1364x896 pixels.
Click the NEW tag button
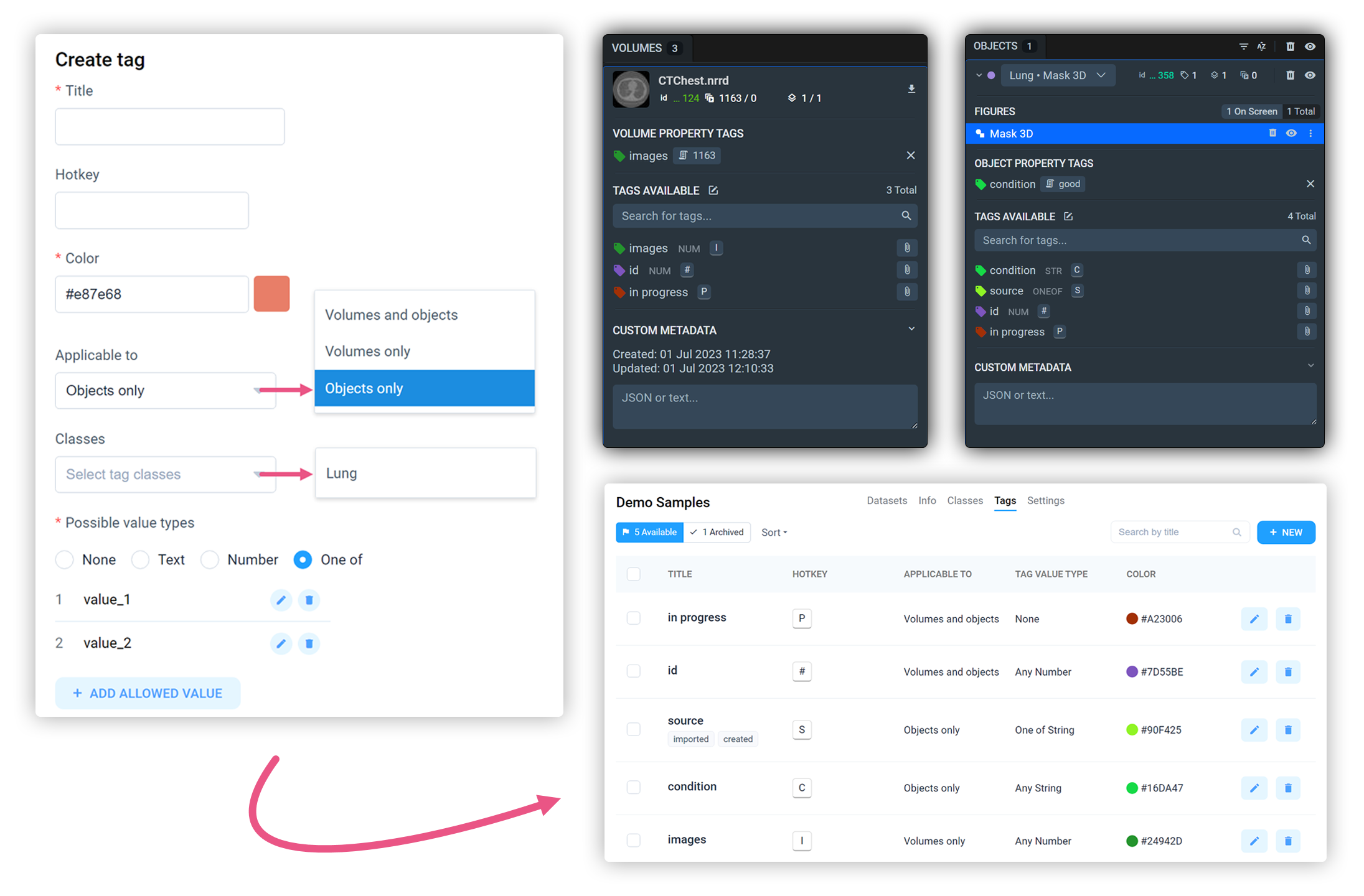[x=1286, y=533]
